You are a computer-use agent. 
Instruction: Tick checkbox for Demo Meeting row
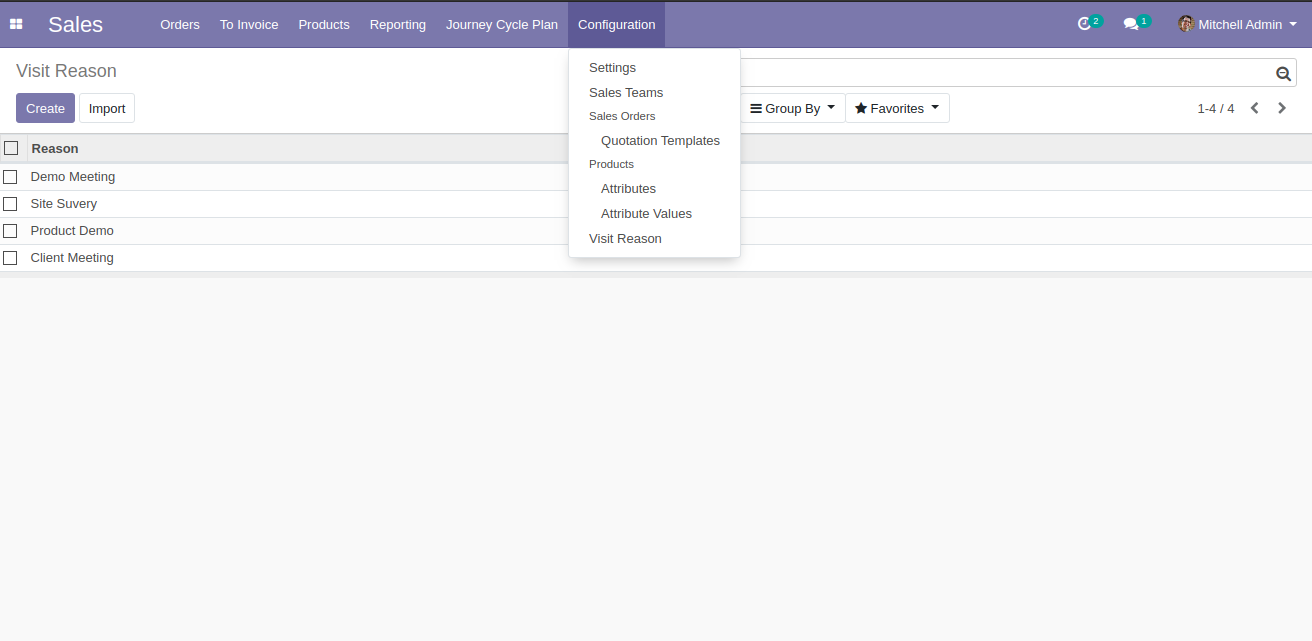pos(10,177)
